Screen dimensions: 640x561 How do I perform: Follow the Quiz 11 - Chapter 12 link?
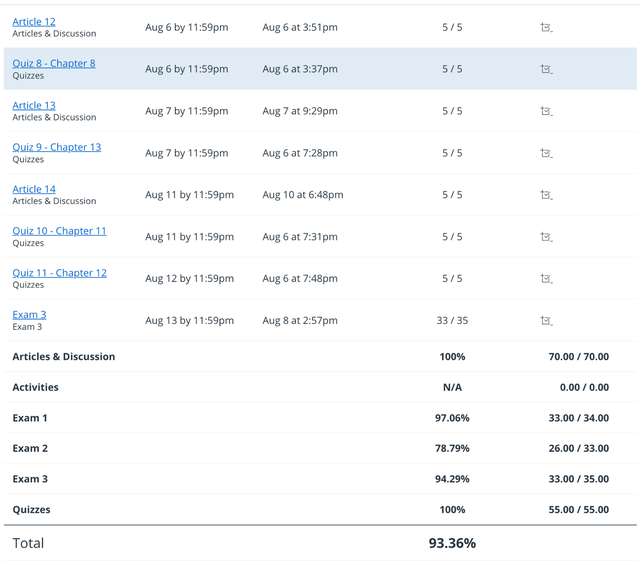tap(59, 273)
